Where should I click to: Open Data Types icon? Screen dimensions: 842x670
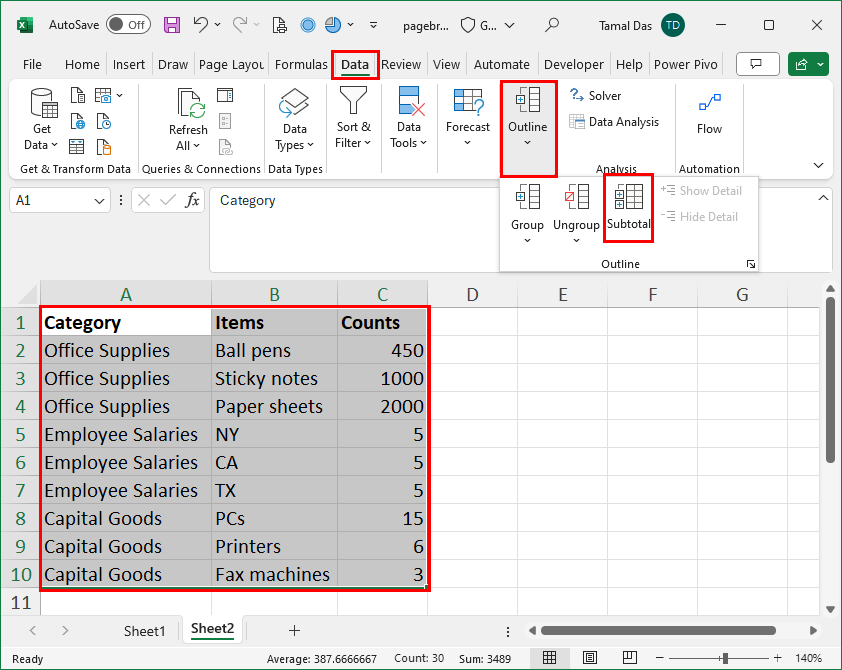(x=294, y=103)
